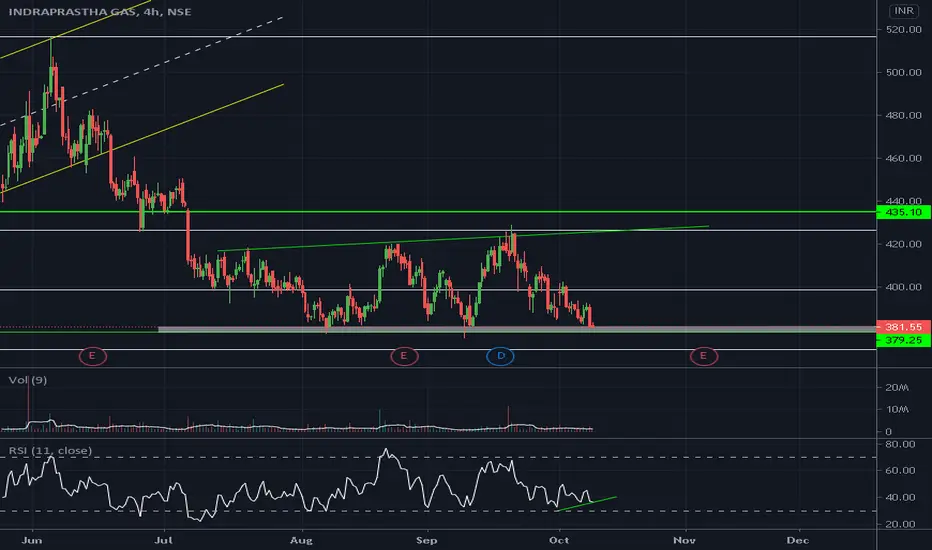Select the green RSI divergence trendline
Image resolution: width=932 pixels, height=550 pixels.
(x=585, y=504)
